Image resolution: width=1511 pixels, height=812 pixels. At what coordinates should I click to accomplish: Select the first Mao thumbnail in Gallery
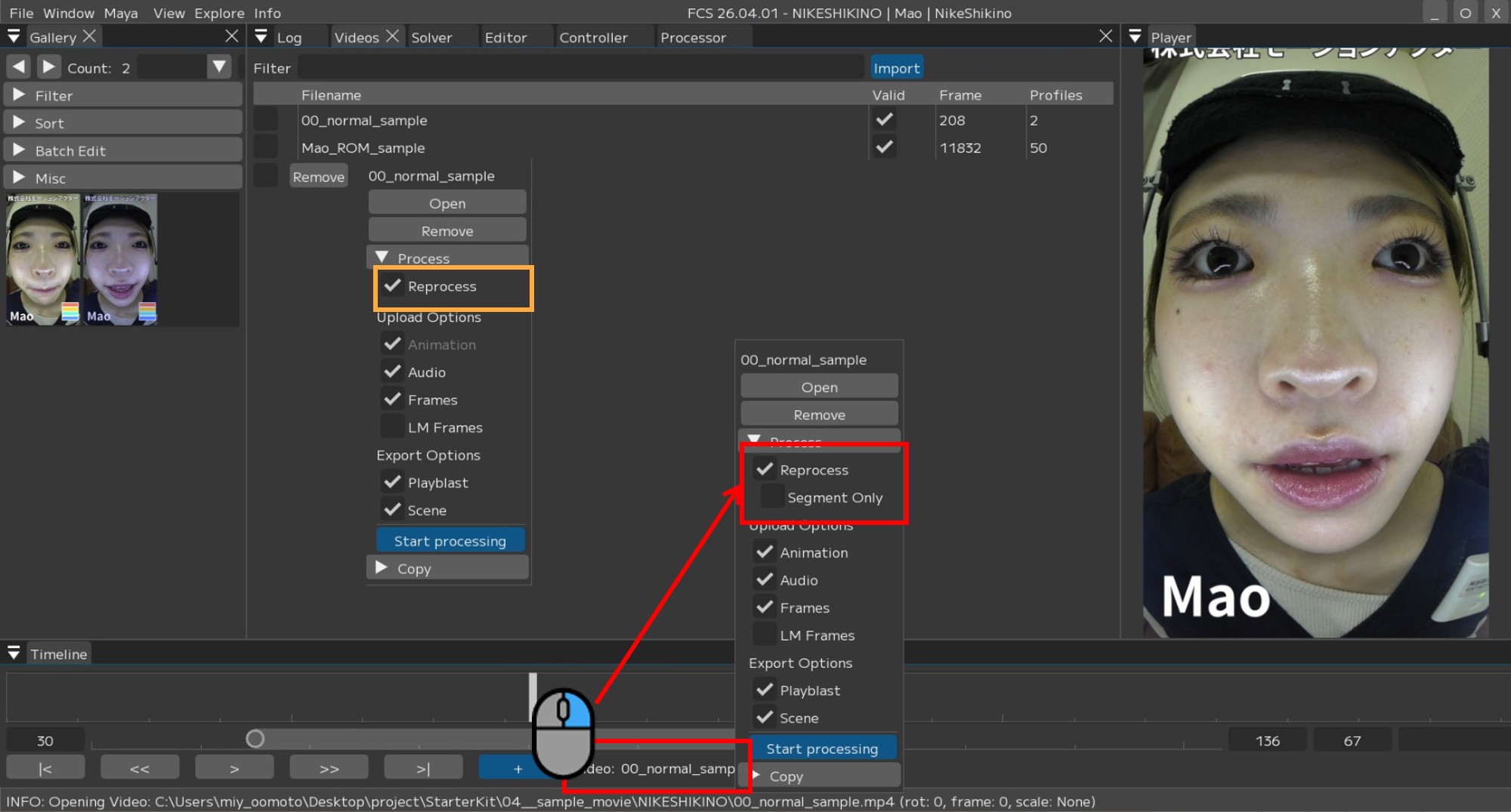point(43,259)
